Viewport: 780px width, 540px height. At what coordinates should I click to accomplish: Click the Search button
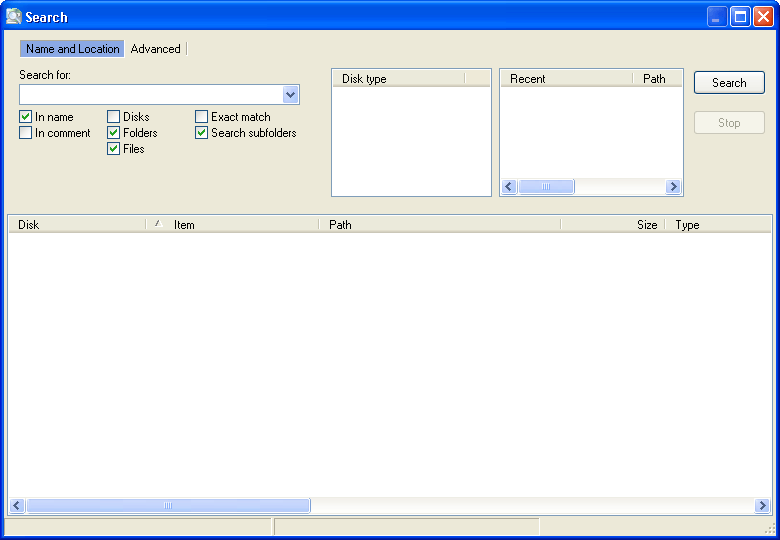point(729,83)
